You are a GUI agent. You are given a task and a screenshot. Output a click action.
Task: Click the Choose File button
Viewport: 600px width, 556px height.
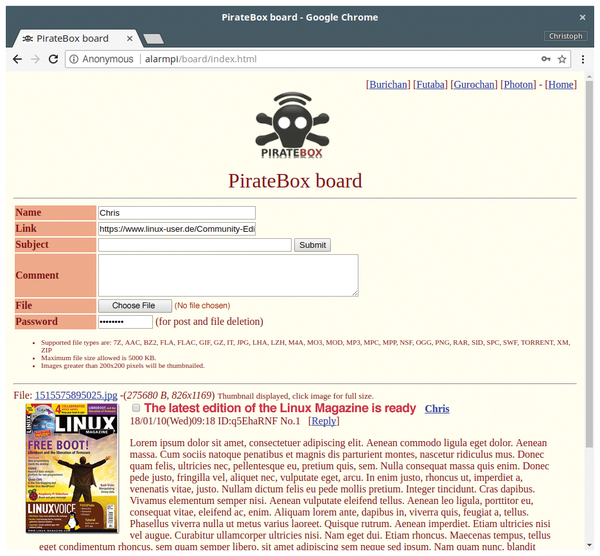[135, 305]
